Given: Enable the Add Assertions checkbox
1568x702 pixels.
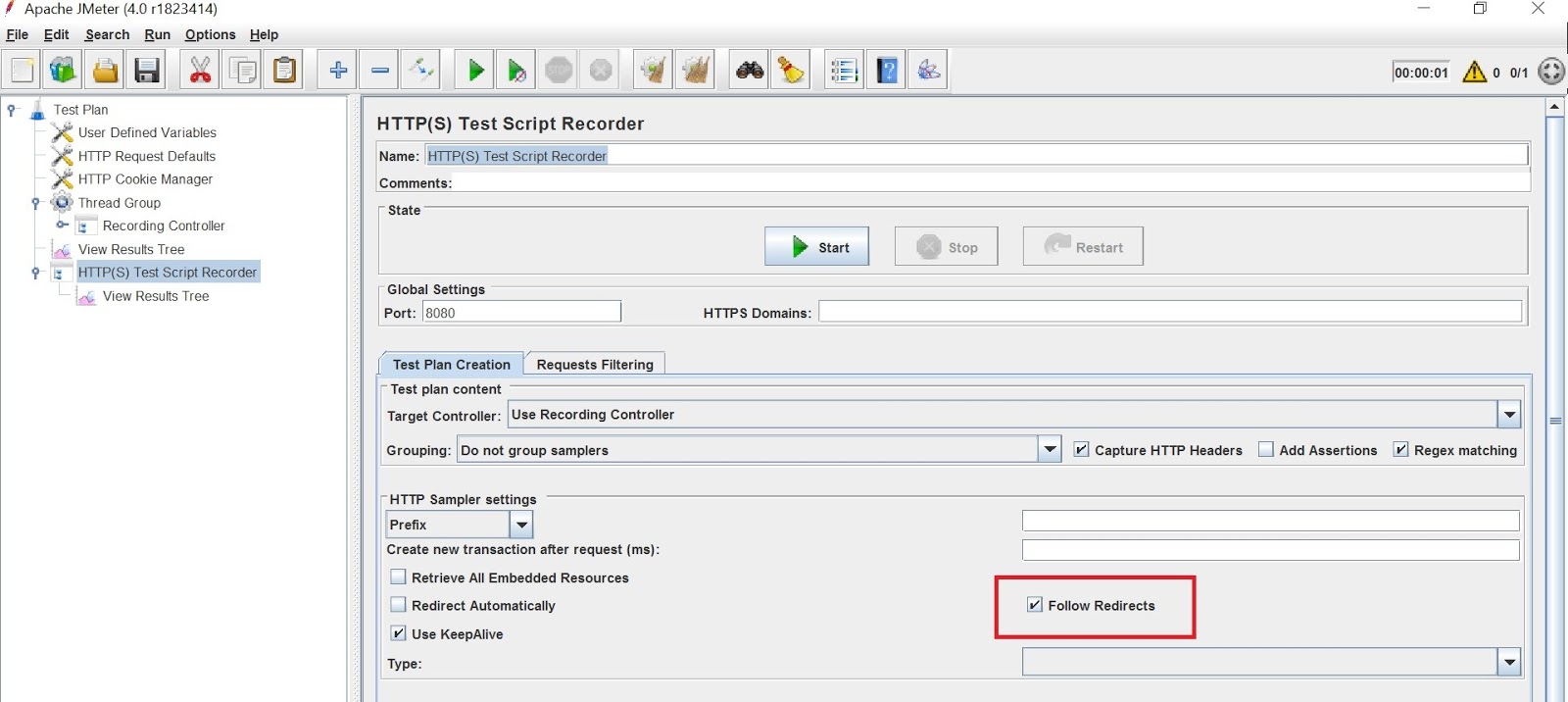Looking at the screenshot, I should click(x=1265, y=450).
